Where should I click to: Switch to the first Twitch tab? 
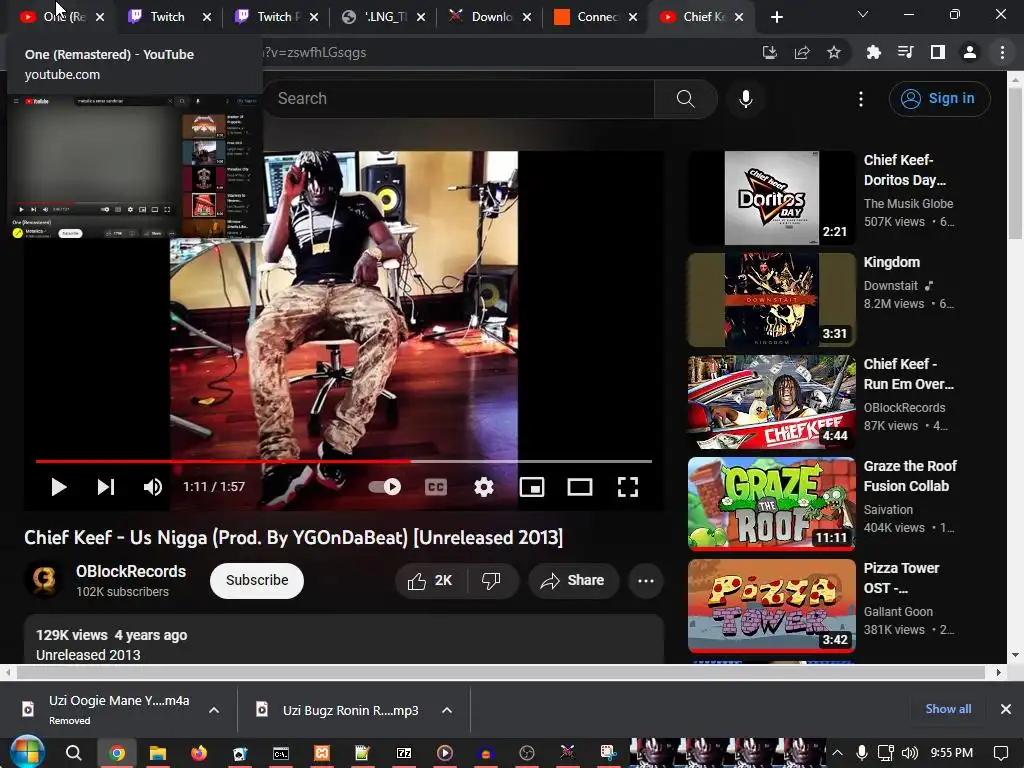[168, 17]
